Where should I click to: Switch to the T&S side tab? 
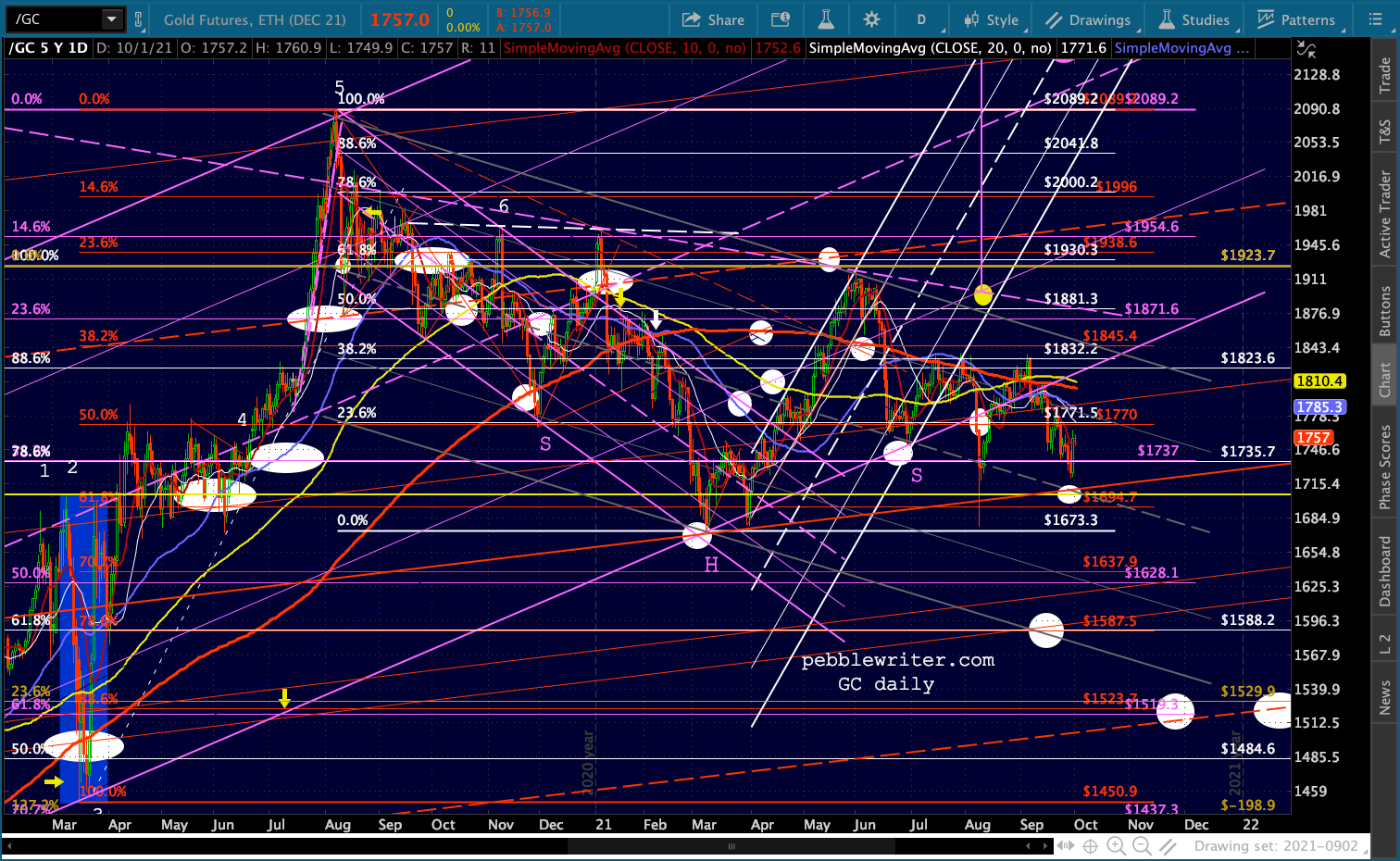(x=1385, y=131)
